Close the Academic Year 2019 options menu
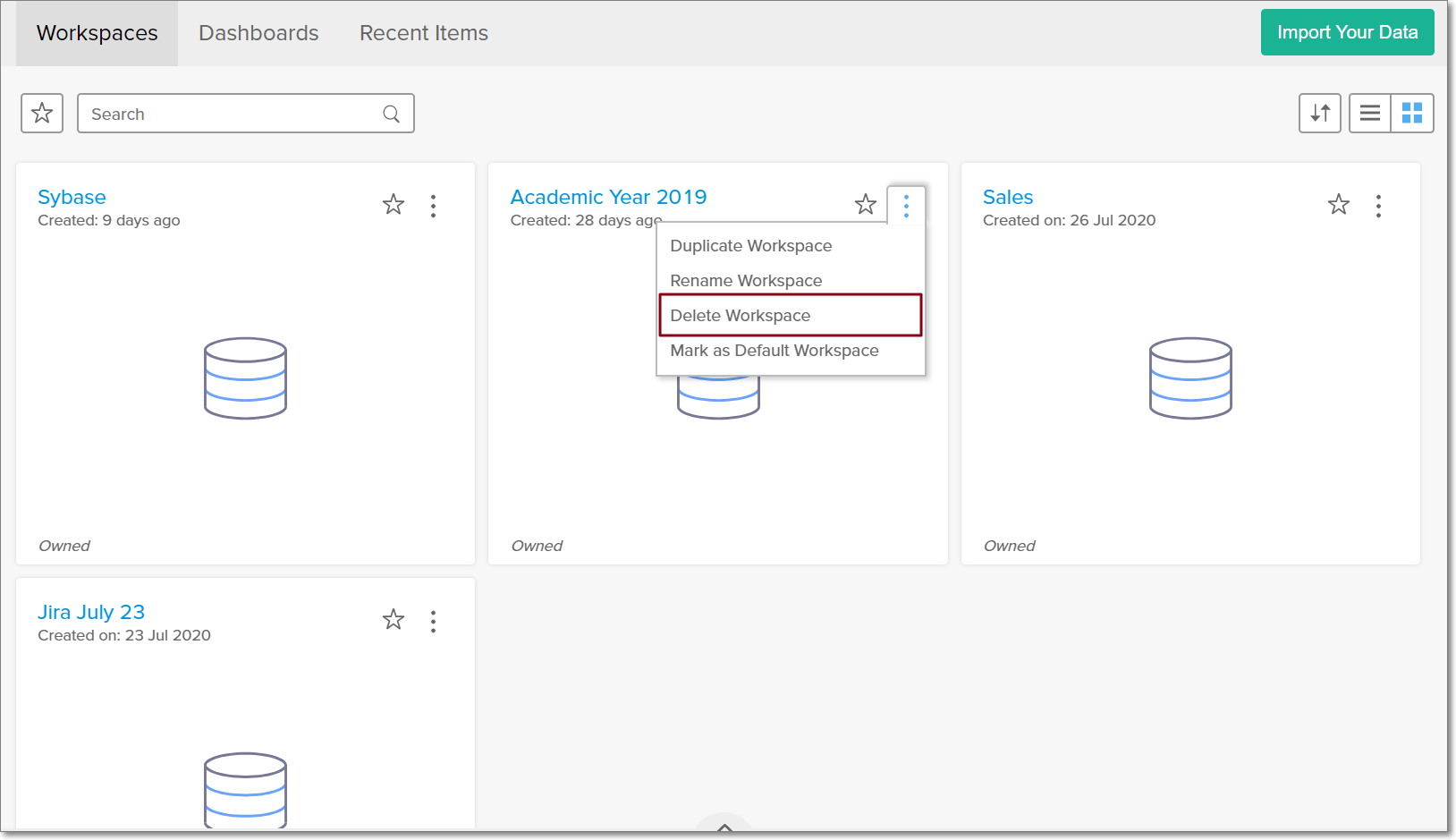 click(905, 205)
